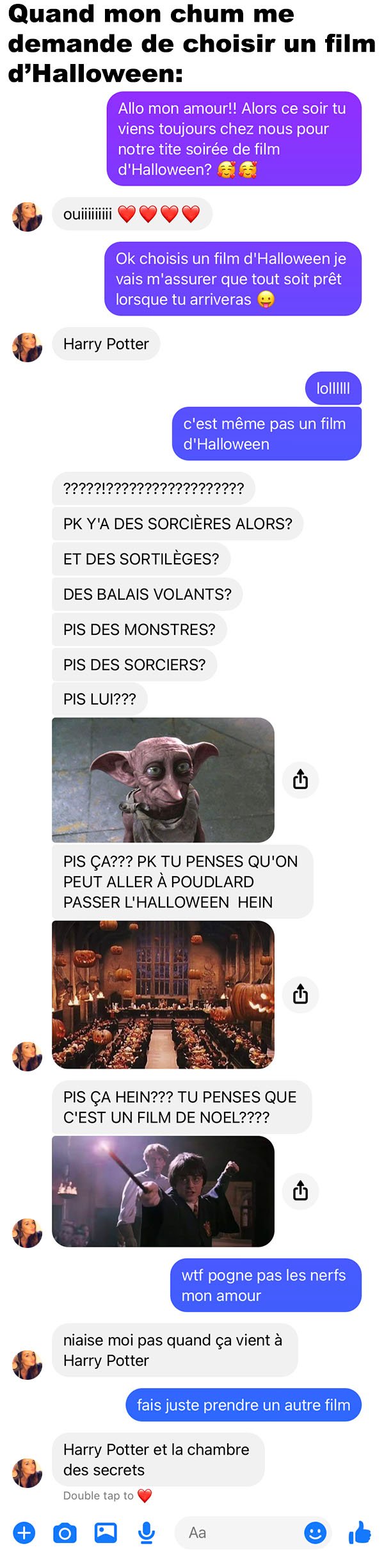384x1568 pixels.
Task: Tap the 'lollllll' sent message bubble
Action: tap(333, 388)
